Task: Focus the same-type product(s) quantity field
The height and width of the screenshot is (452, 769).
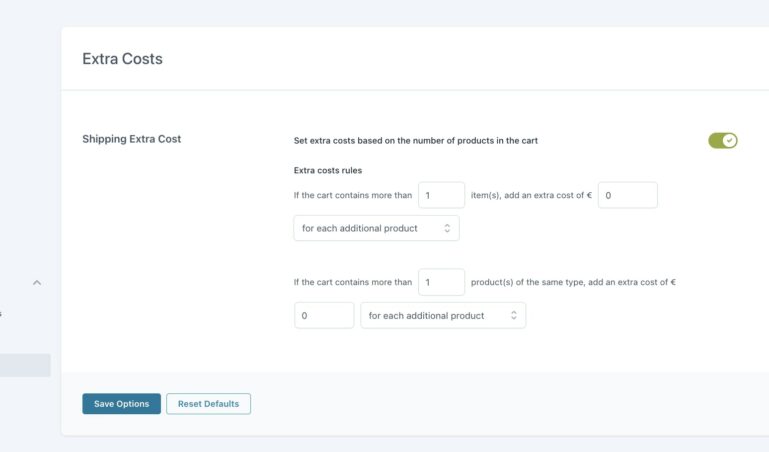Action: (441, 283)
